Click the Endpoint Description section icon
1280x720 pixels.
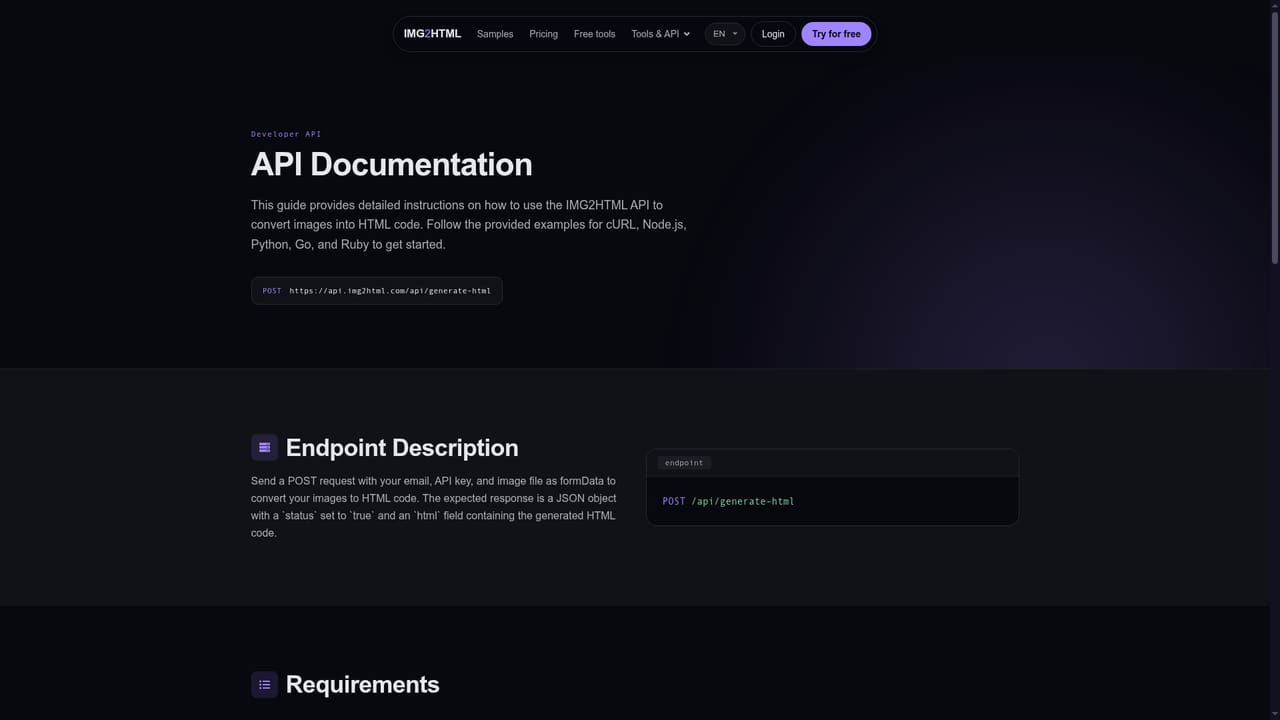[264, 447]
